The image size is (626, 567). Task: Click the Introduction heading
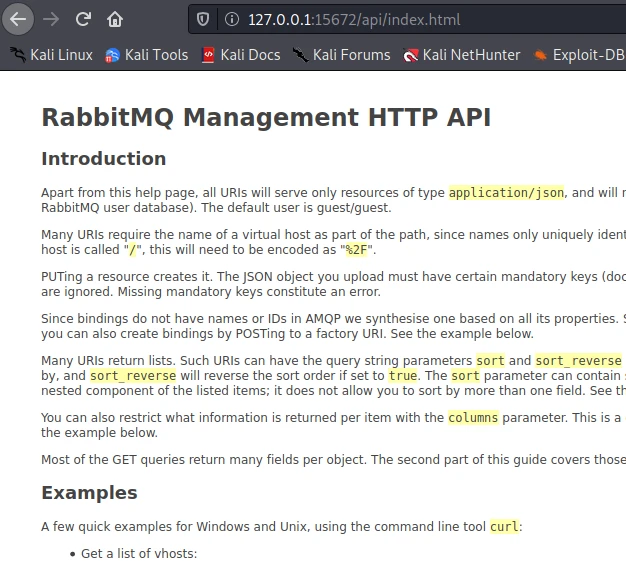[x=103, y=159]
